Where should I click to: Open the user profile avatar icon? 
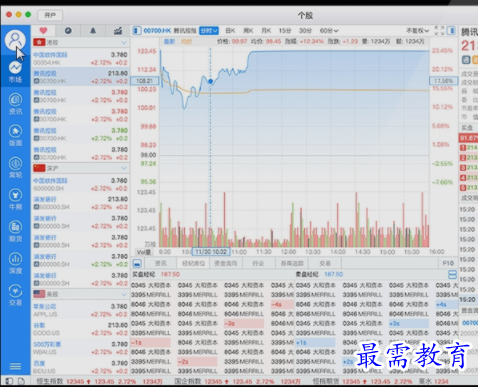click(15, 40)
